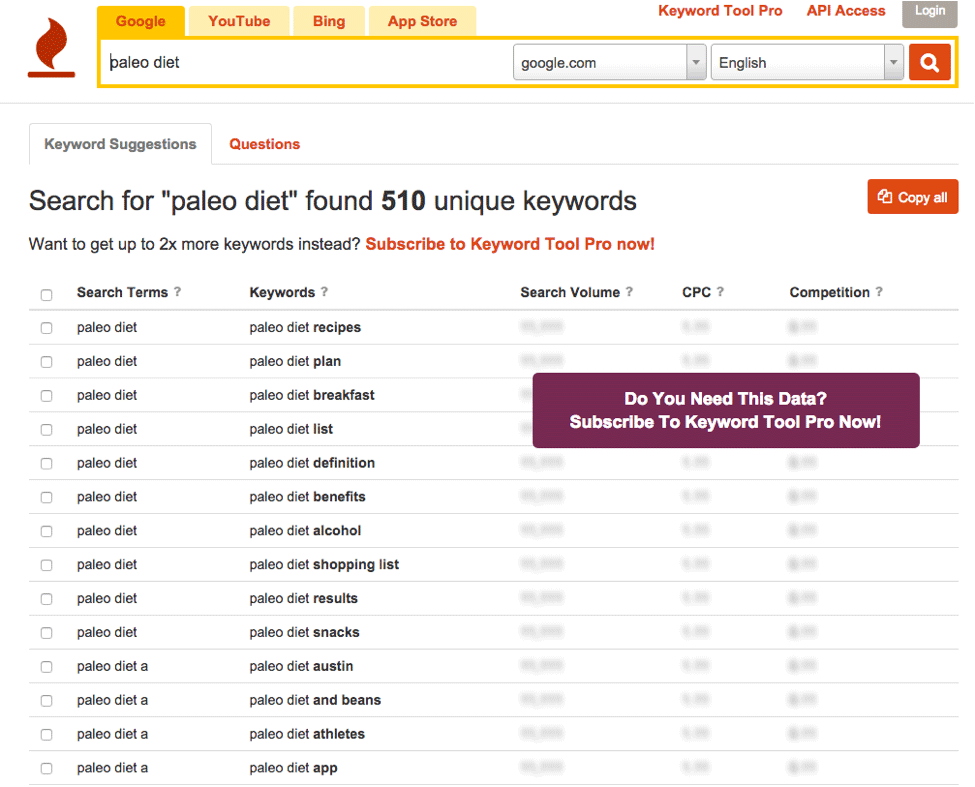This screenshot has height=787, width=975.
Task: Click the keyword paleo diet benefits
Action: pyautogui.click(x=307, y=497)
